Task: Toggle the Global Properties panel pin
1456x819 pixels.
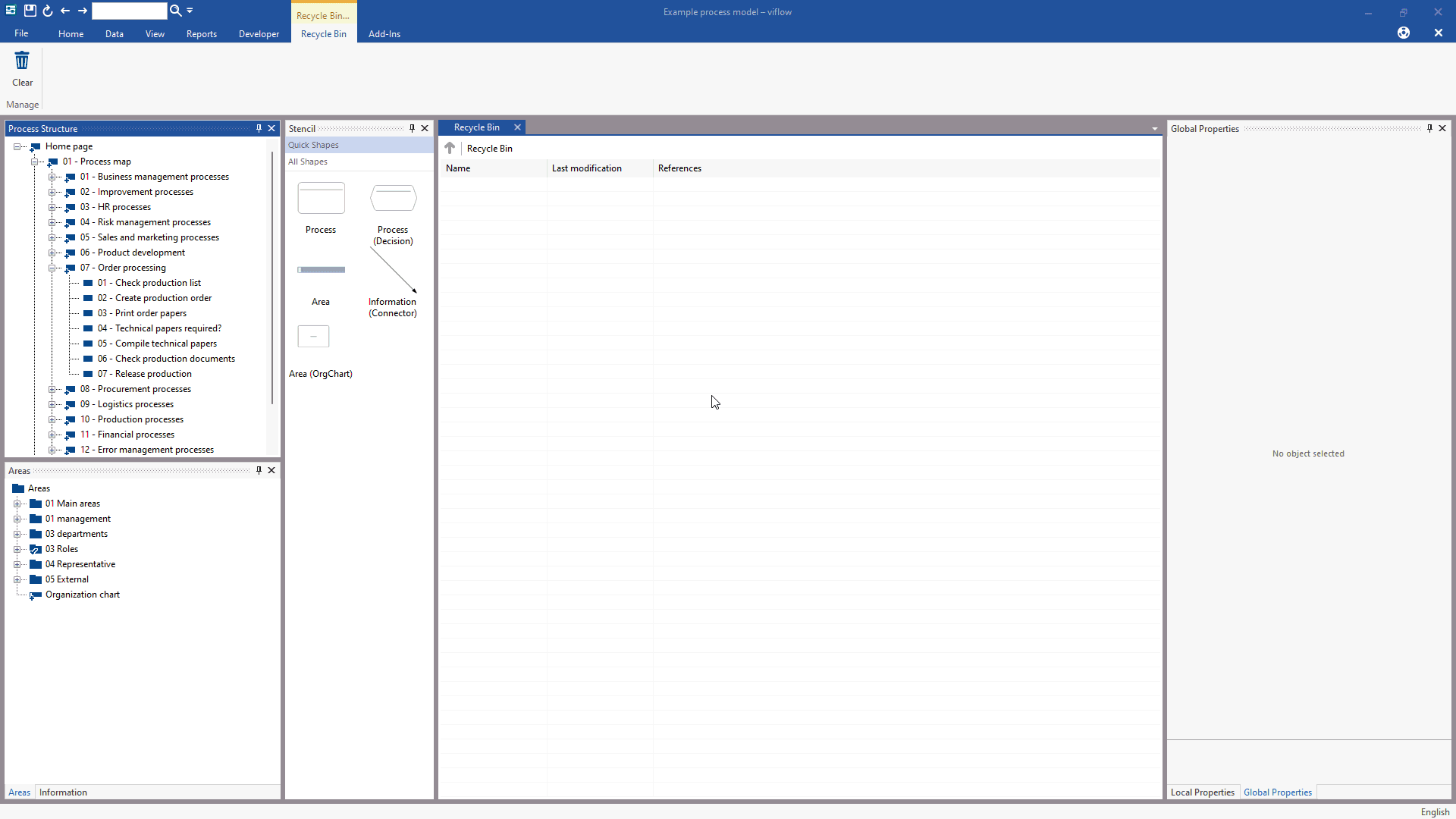Action: (x=1429, y=128)
